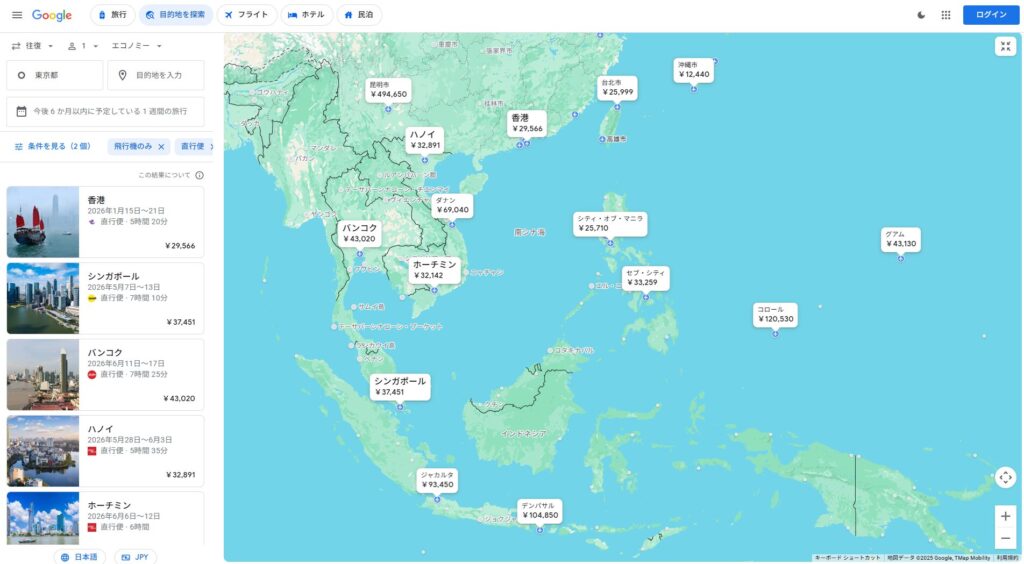The height and width of the screenshot is (564, 1024).
Task: Click the info icon next to この結果について
Action: pos(199,175)
